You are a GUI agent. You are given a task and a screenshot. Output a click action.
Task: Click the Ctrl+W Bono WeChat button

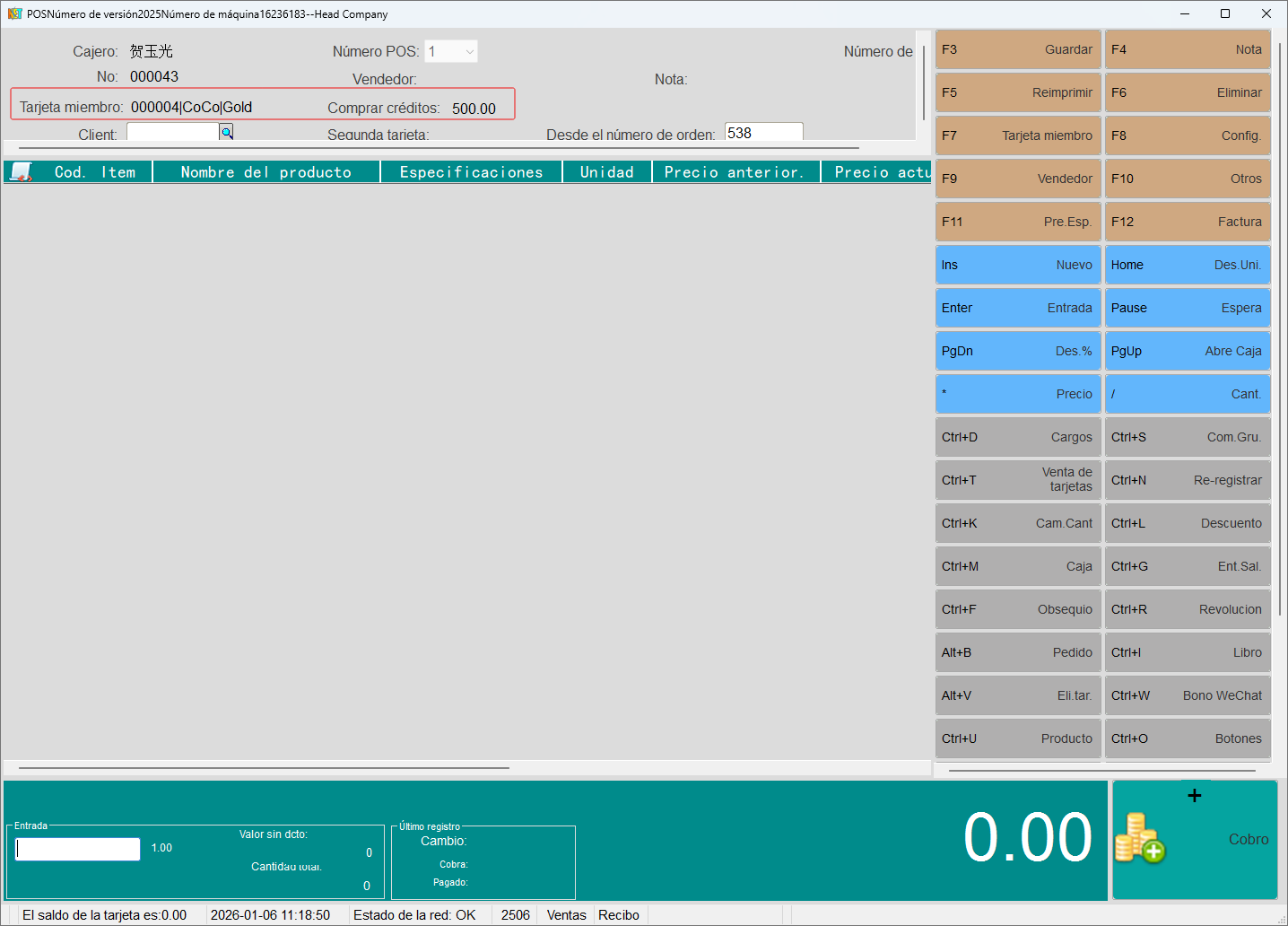pyautogui.click(x=1187, y=695)
